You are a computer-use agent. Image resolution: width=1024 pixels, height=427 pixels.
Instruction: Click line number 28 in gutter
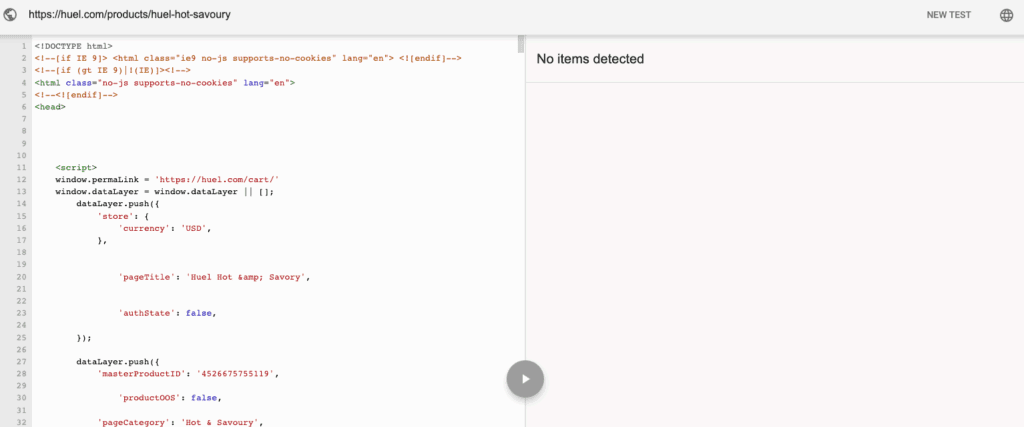[x=22, y=374]
